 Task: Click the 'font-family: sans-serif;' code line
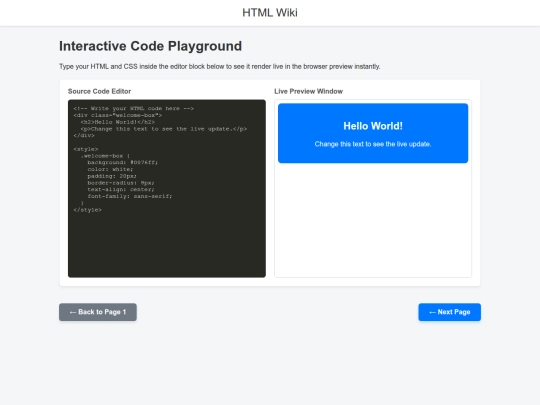point(129,196)
